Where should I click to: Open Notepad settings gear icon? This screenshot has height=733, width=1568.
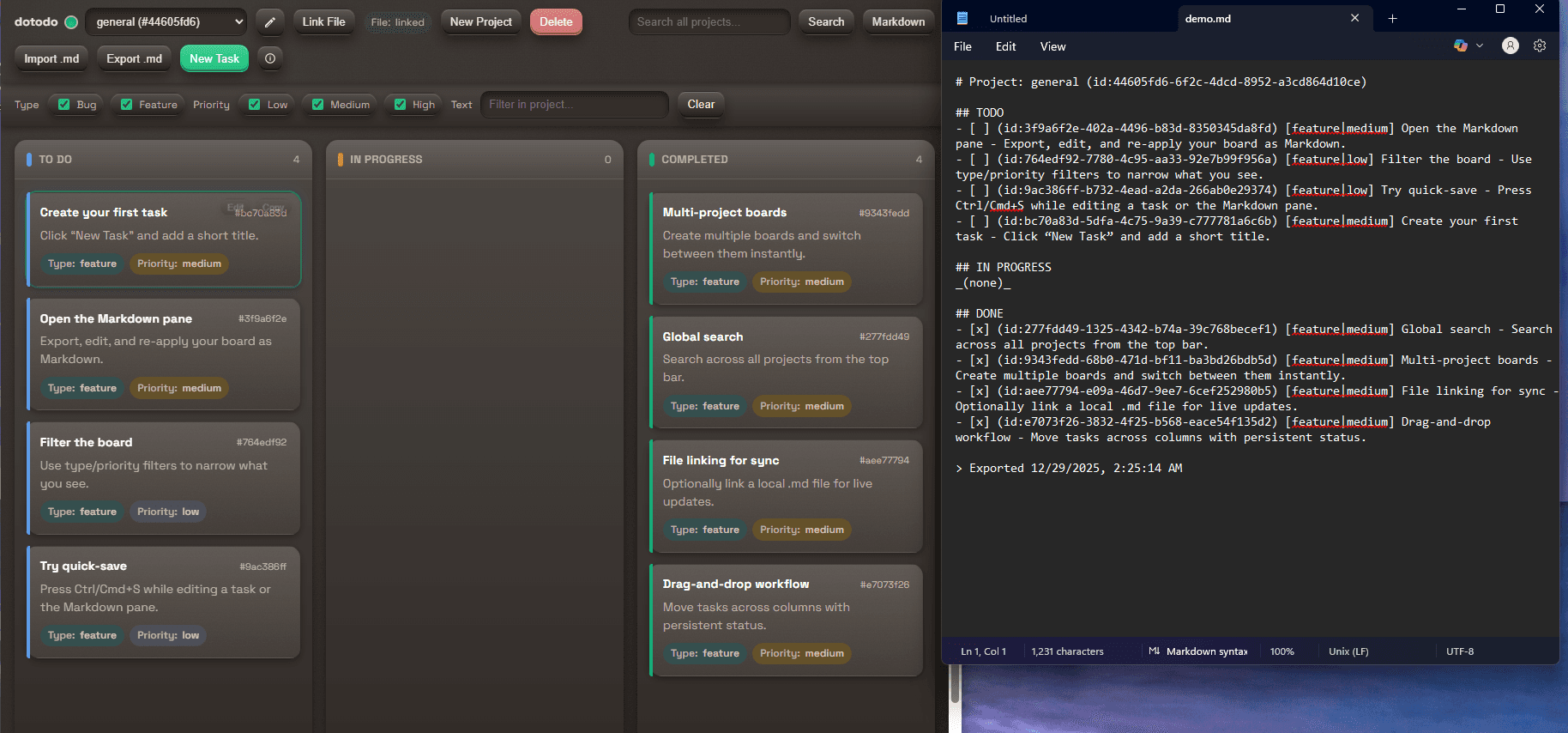(x=1540, y=46)
